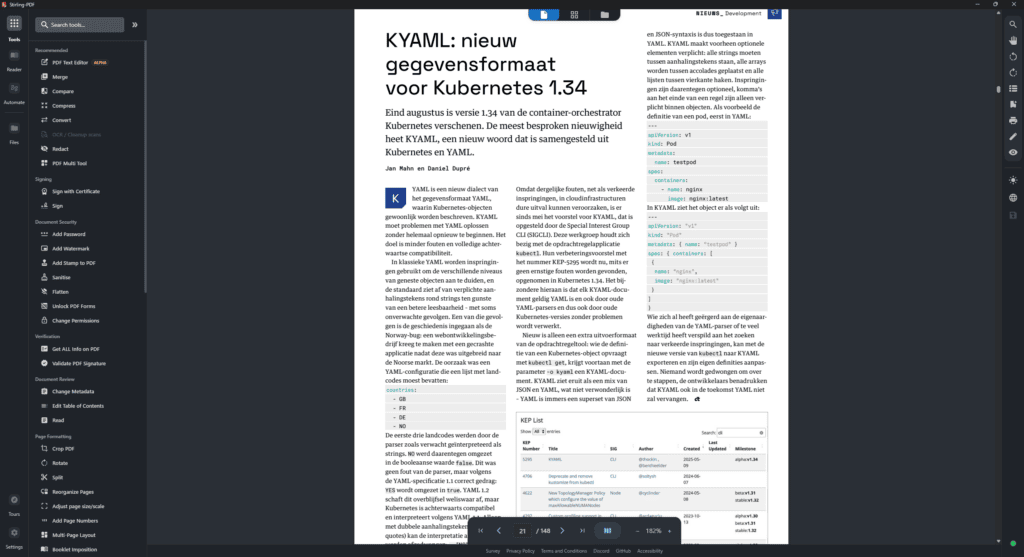Open the Add Watermark tool
The image size is (1024, 557).
pyautogui.click(x=71, y=248)
